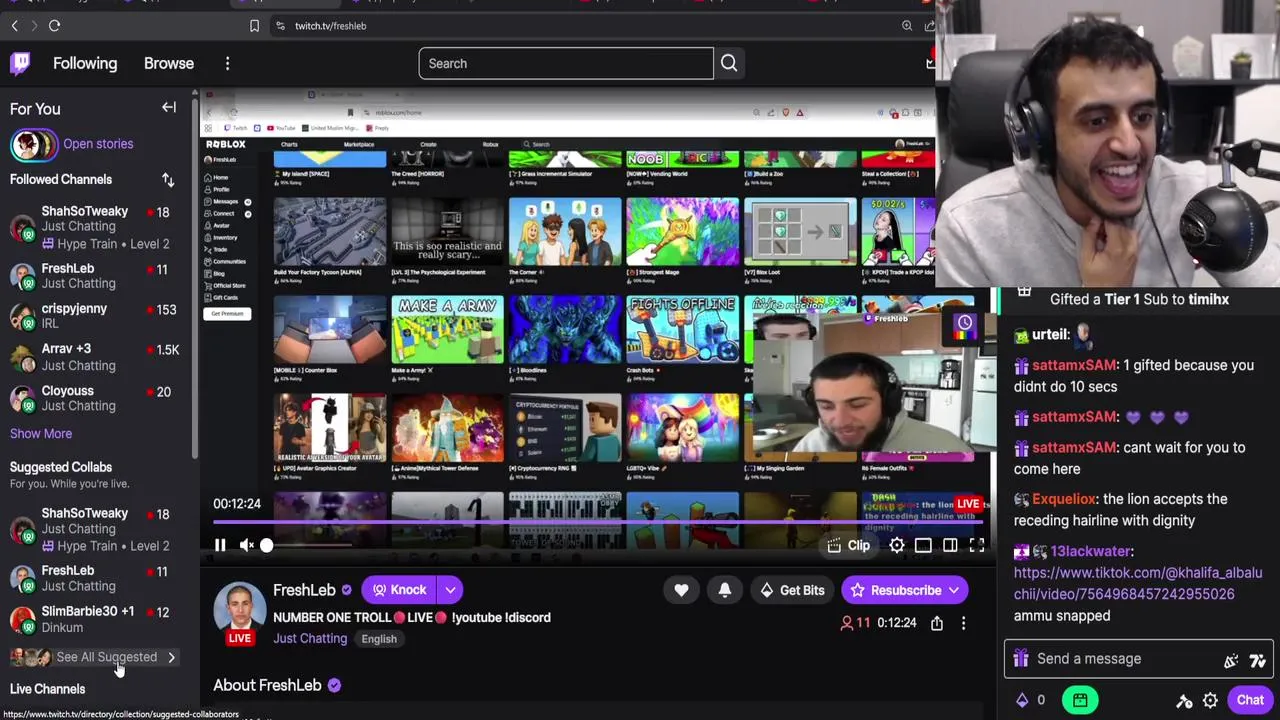
Task: Open the Twitch home logo
Action: click(20, 64)
